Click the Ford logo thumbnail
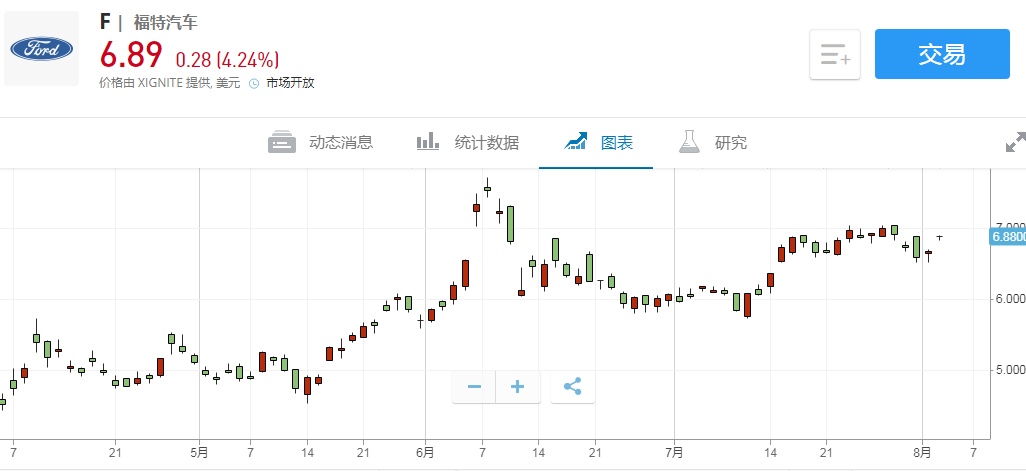The width and height of the screenshot is (1026, 471). tap(41, 49)
